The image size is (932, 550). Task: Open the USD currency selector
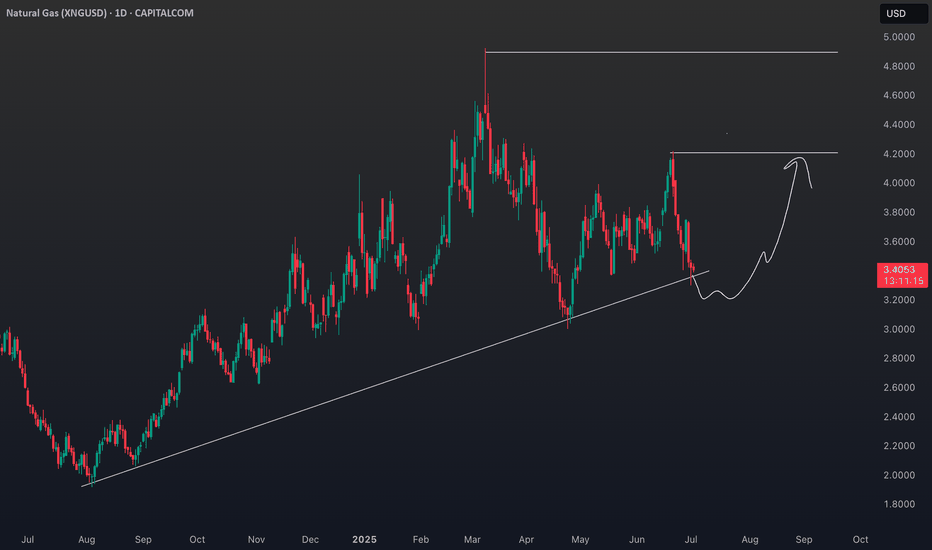pos(903,14)
